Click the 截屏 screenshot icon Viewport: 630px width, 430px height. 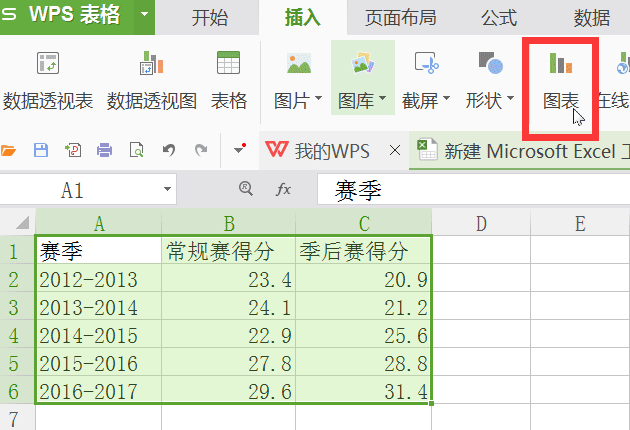(426, 63)
